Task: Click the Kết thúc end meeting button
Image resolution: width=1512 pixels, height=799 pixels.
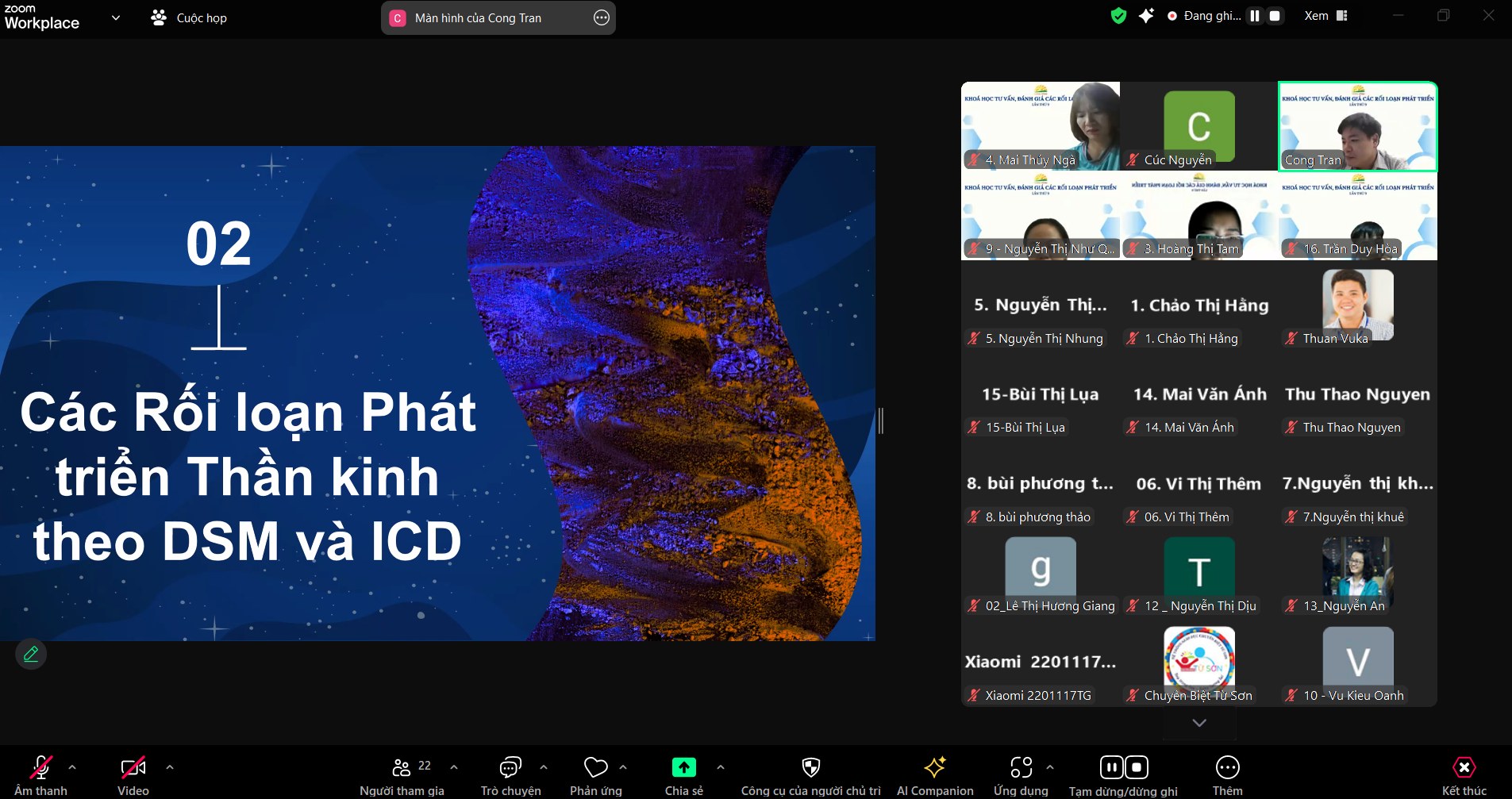Action: (x=1464, y=768)
